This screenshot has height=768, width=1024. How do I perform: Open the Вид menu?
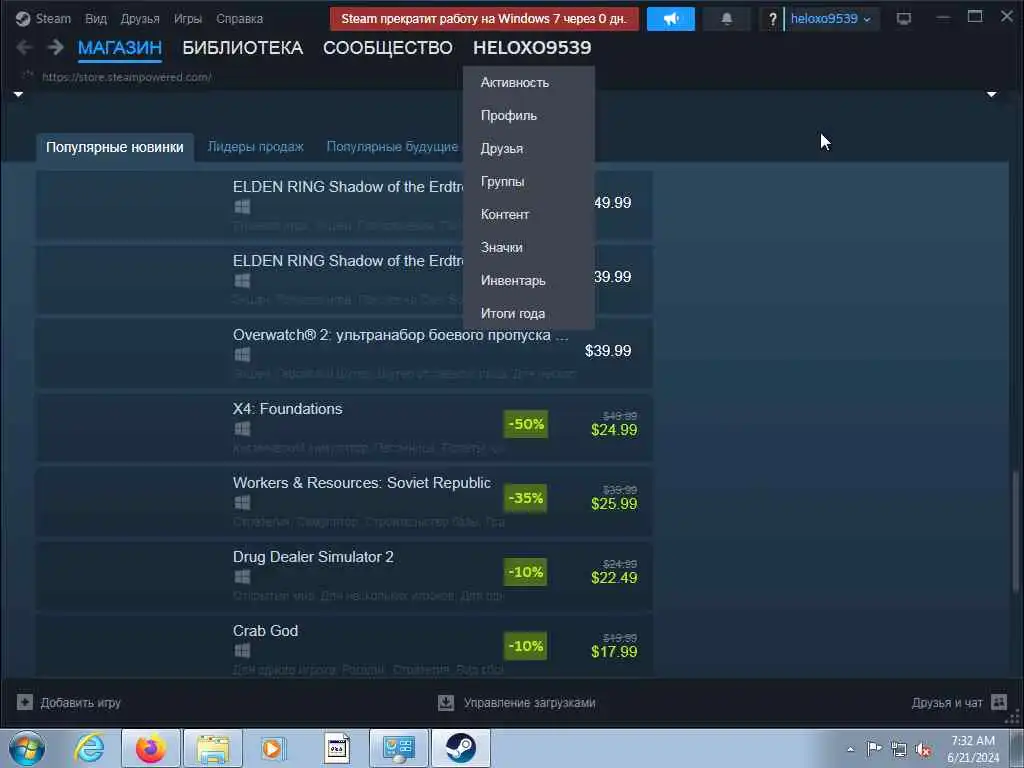point(95,18)
